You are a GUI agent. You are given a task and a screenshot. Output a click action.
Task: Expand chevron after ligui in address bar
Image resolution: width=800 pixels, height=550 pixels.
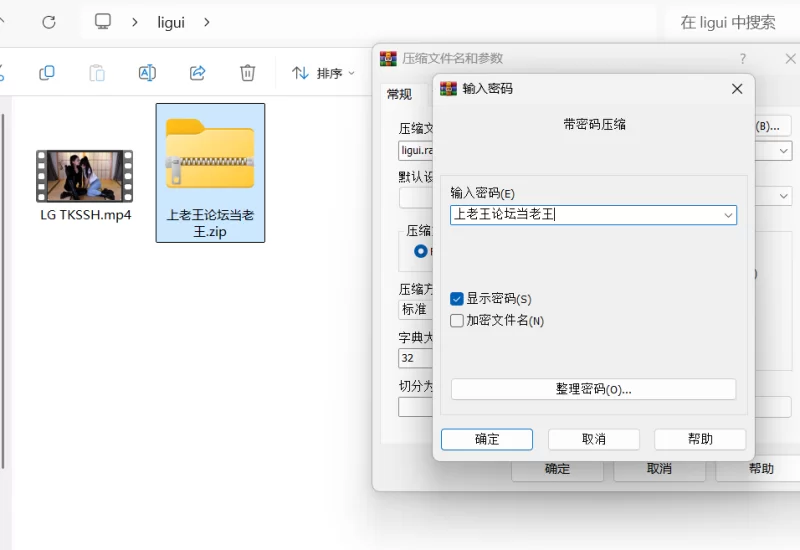pyautogui.click(x=206, y=22)
